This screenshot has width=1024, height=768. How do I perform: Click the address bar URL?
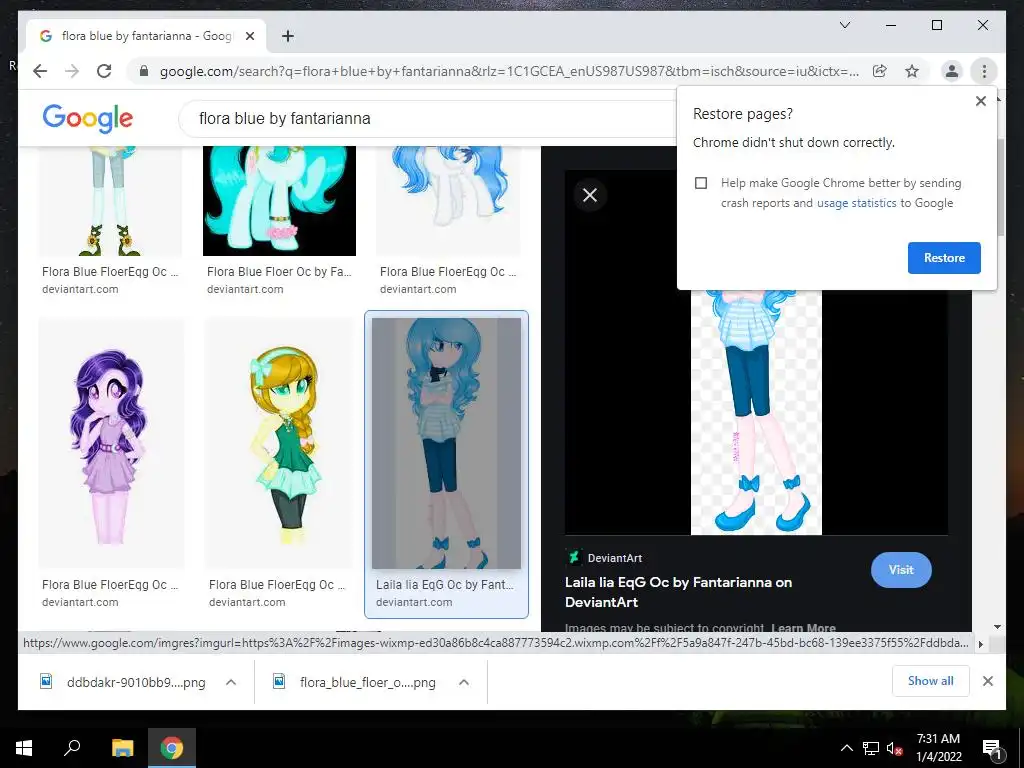pos(509,71)
